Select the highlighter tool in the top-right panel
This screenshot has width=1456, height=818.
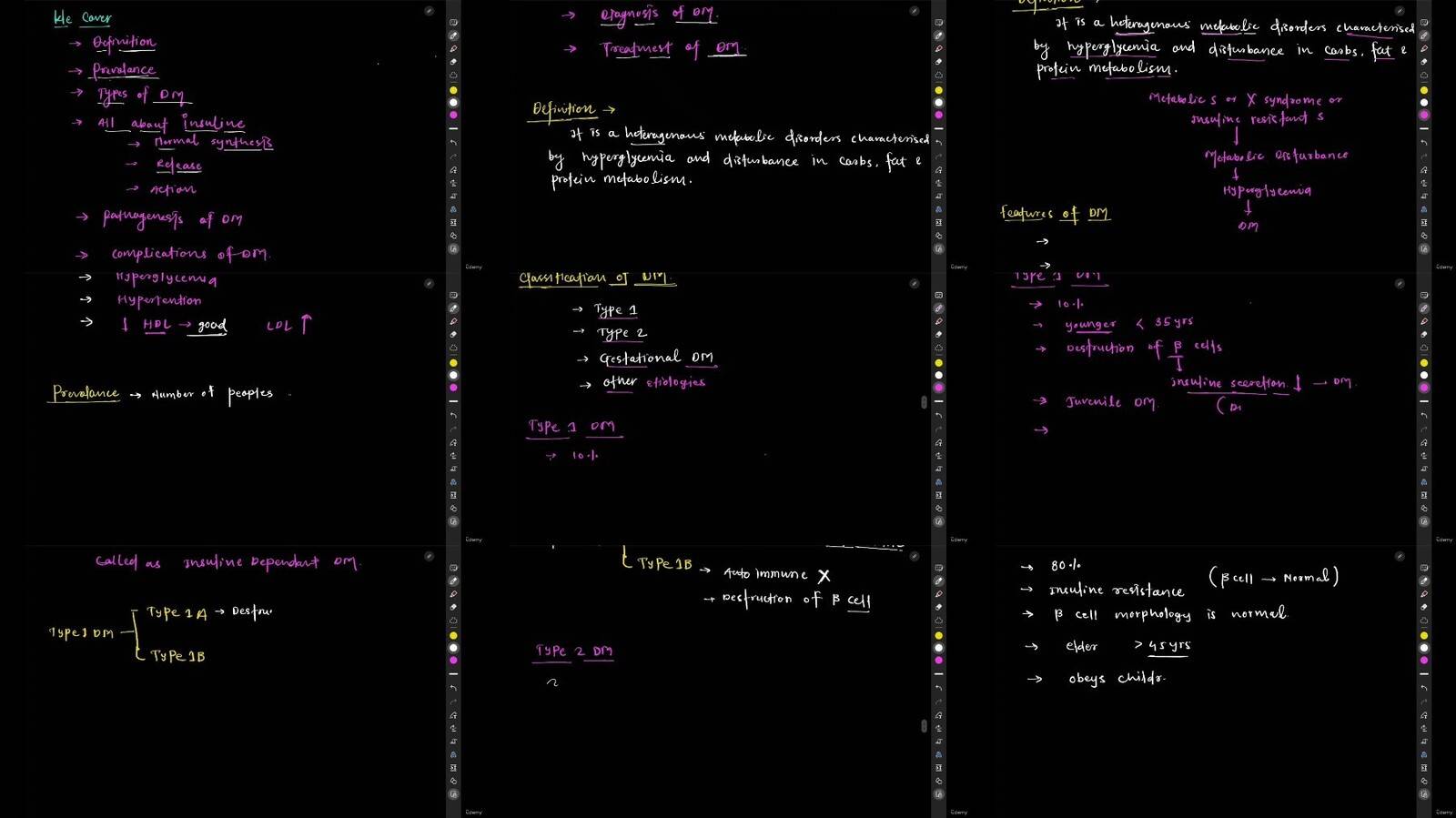pyautogui.click(x=1423, y=49)
